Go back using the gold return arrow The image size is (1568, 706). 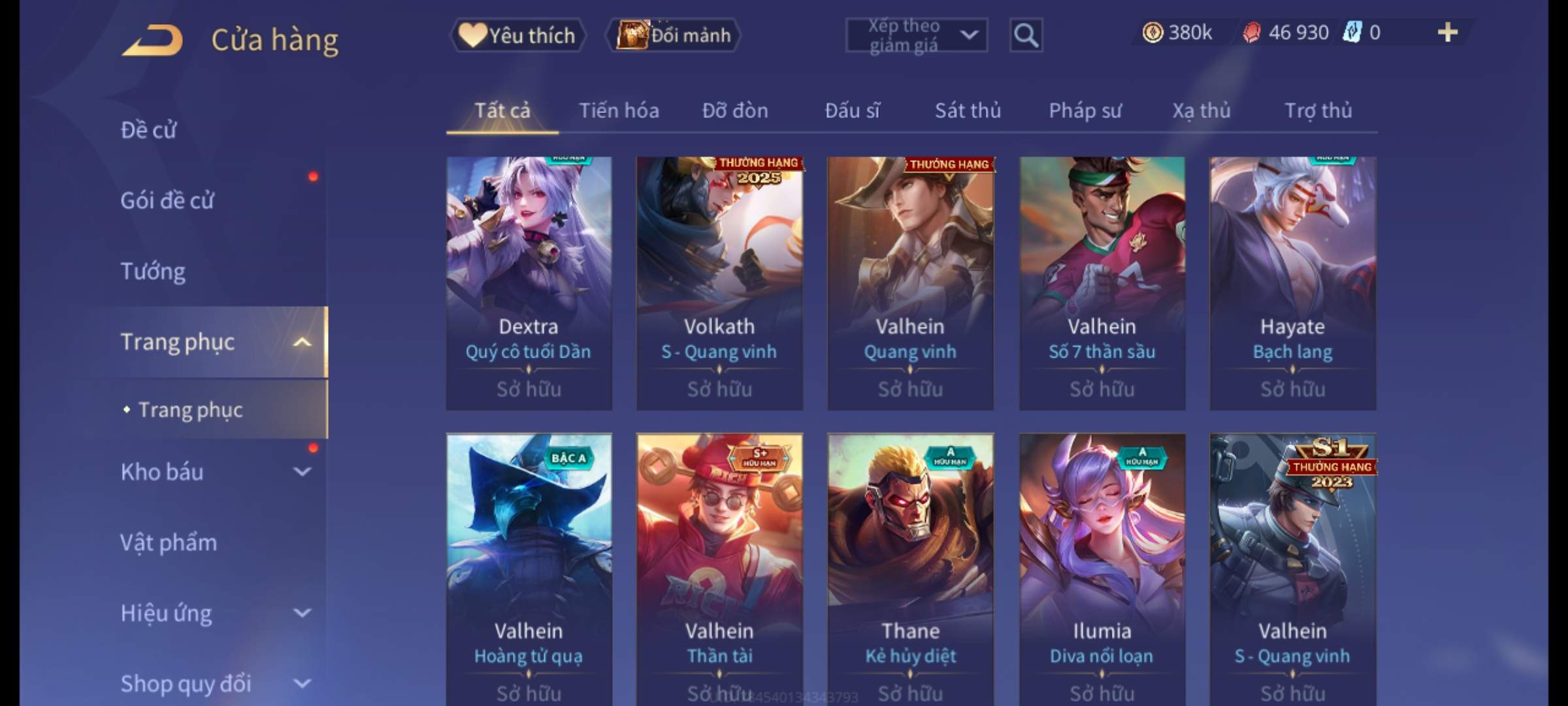tap(152, 41)
